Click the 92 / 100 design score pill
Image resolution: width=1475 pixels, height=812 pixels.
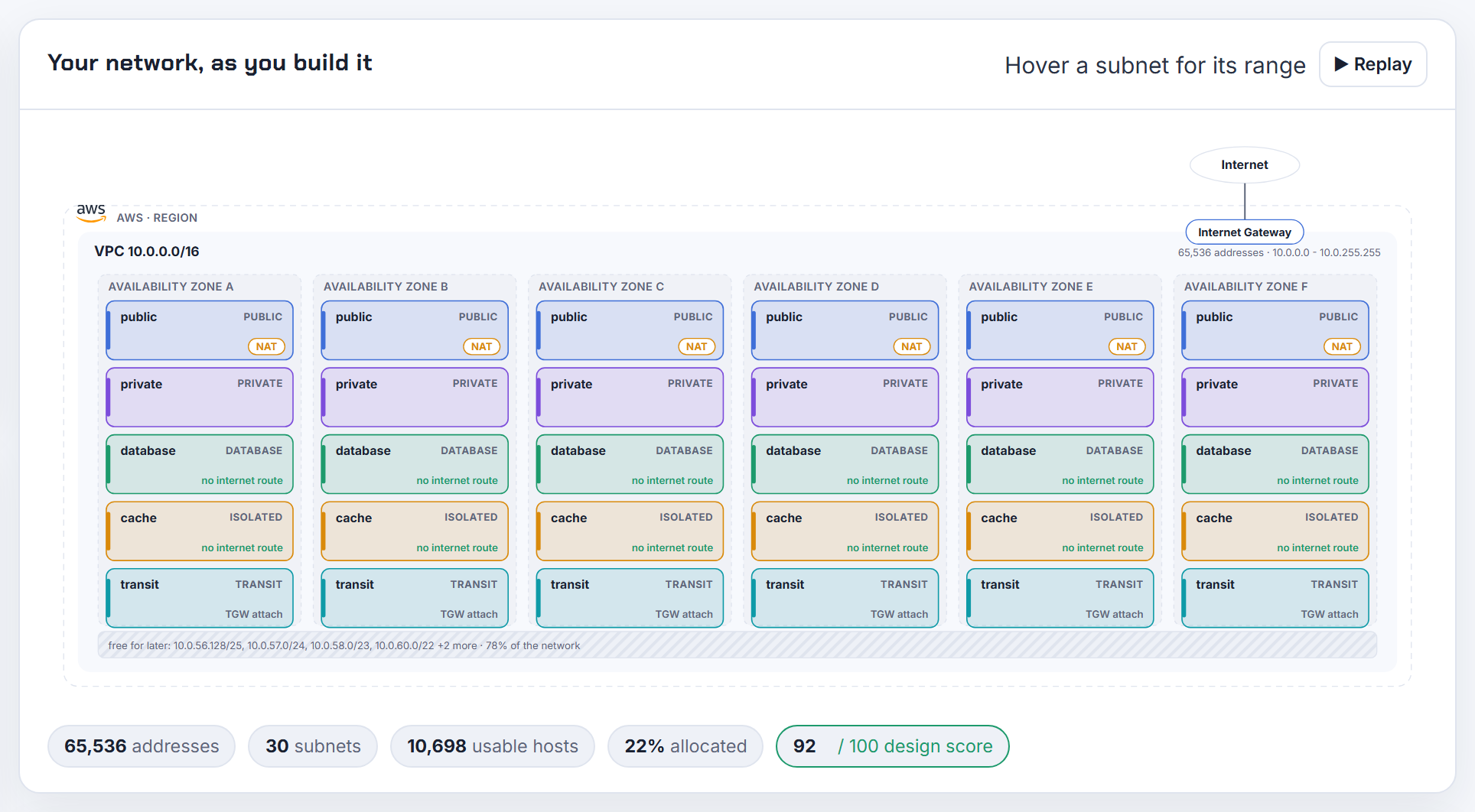[x=893, y=746]
